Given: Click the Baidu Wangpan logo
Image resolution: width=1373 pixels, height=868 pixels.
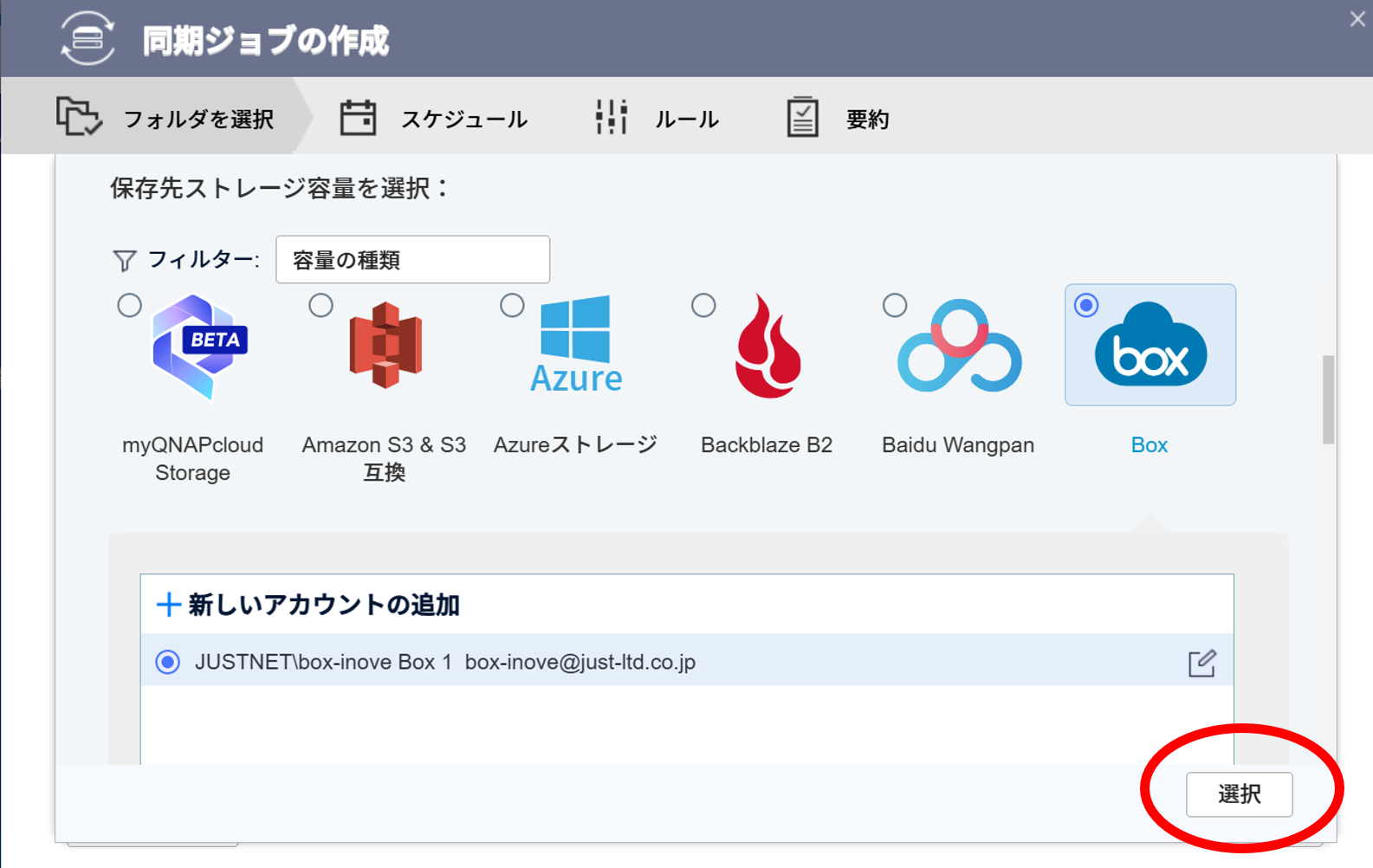Looking at the screenshot, I should pyautogui.click(x=960, y=345).
